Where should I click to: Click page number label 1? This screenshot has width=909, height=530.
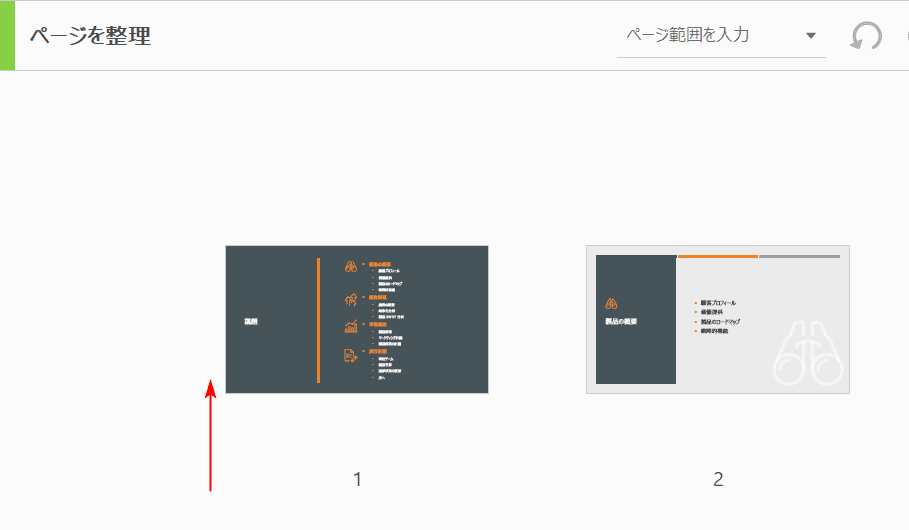point(358,480)
